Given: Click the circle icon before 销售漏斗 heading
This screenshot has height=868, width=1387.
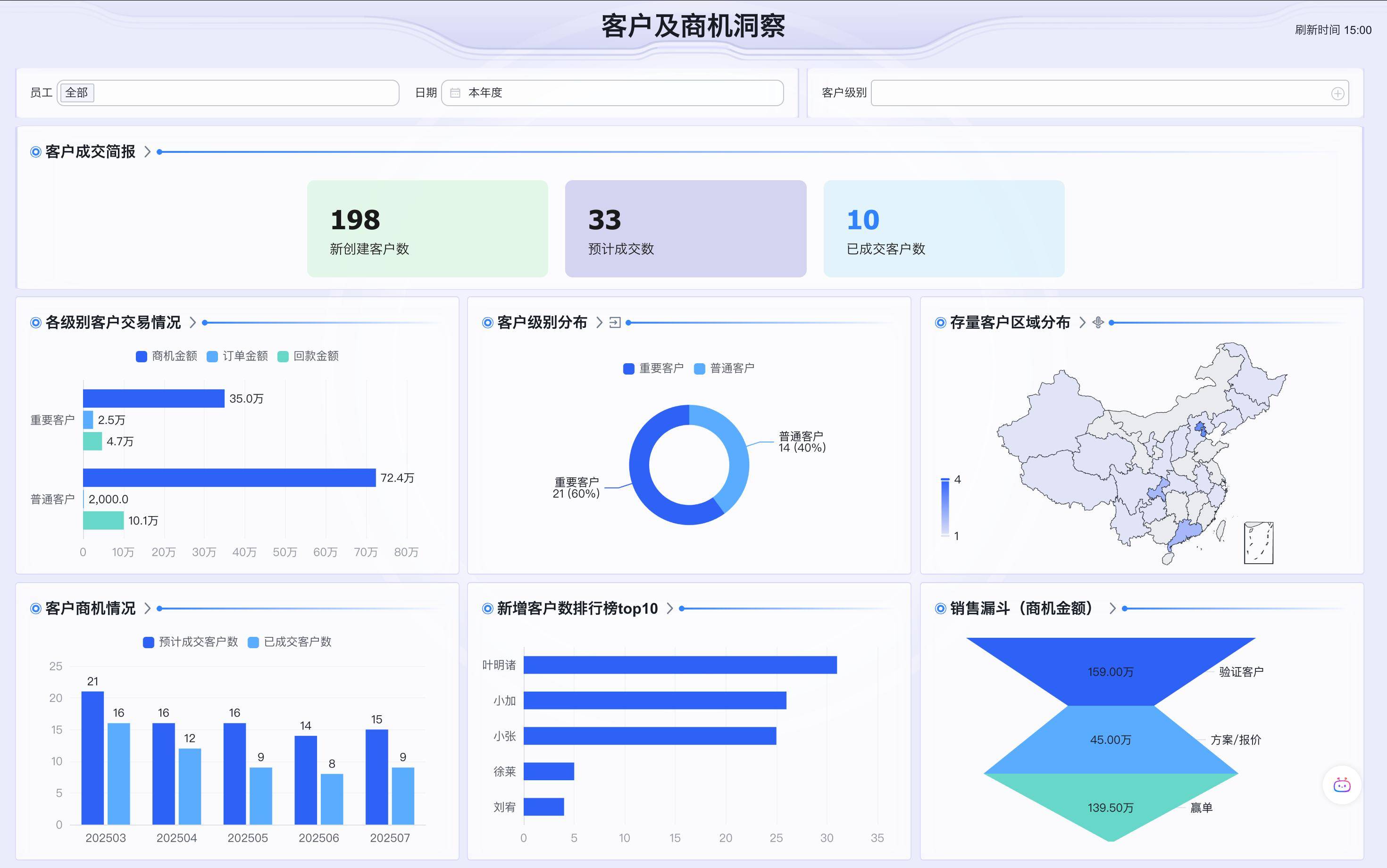Looking at the screenshot, I should click(940, 609).
